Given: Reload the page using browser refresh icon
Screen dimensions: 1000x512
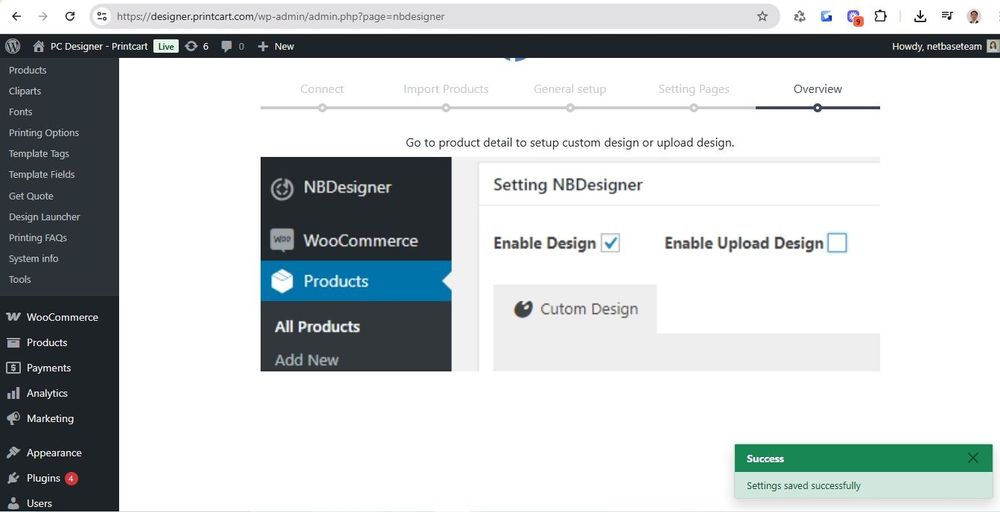Looking at the screenshot, I should tap(69, 16).
